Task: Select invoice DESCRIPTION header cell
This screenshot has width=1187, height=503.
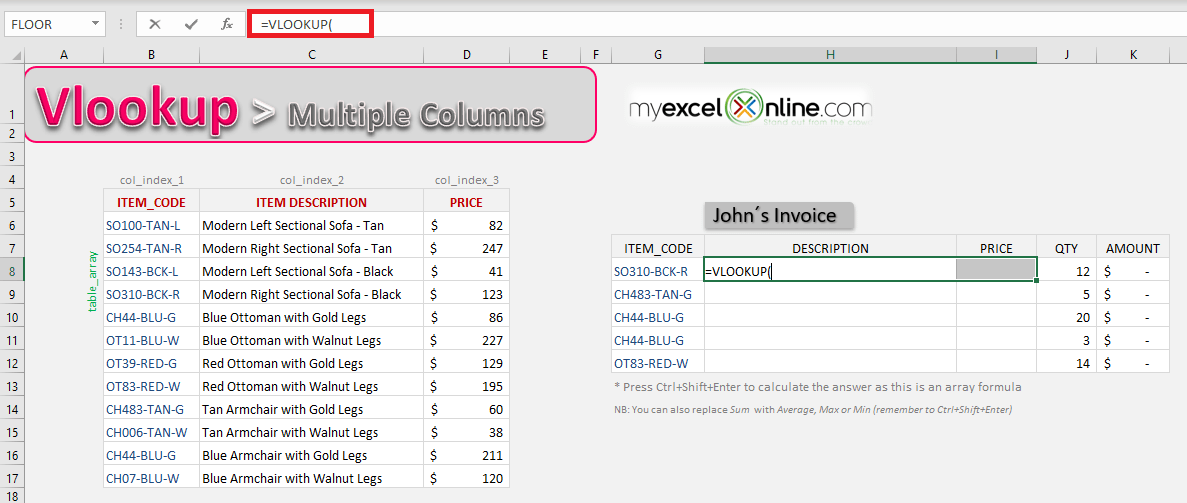Action: [x=830, y=248]
